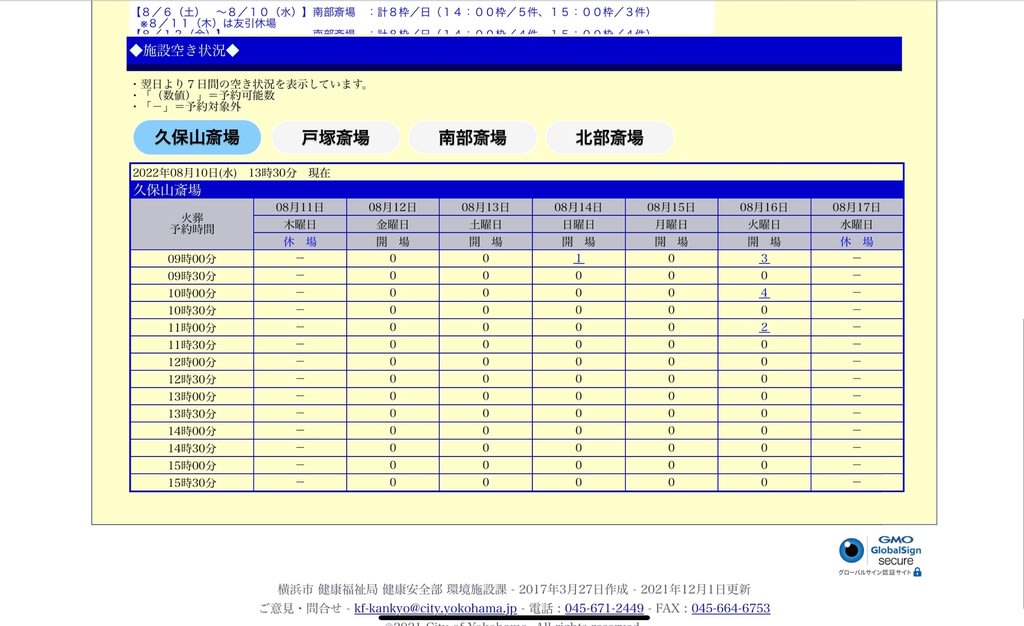Viewport: 1024px width, 626px height.
Task: Open the GMO GlobalSign secure seal
Action: pos(880,556)
